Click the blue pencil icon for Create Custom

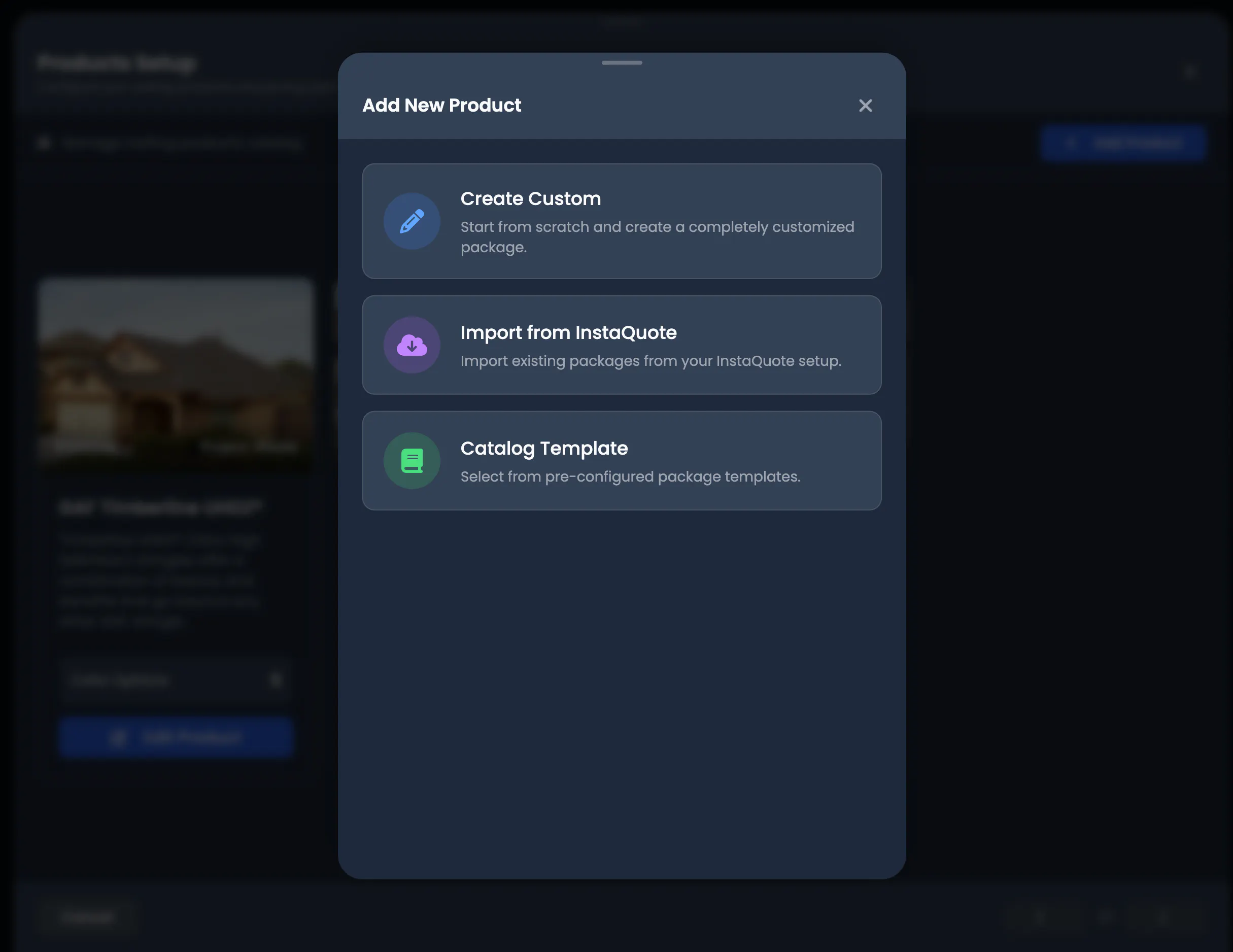[412, 221]
